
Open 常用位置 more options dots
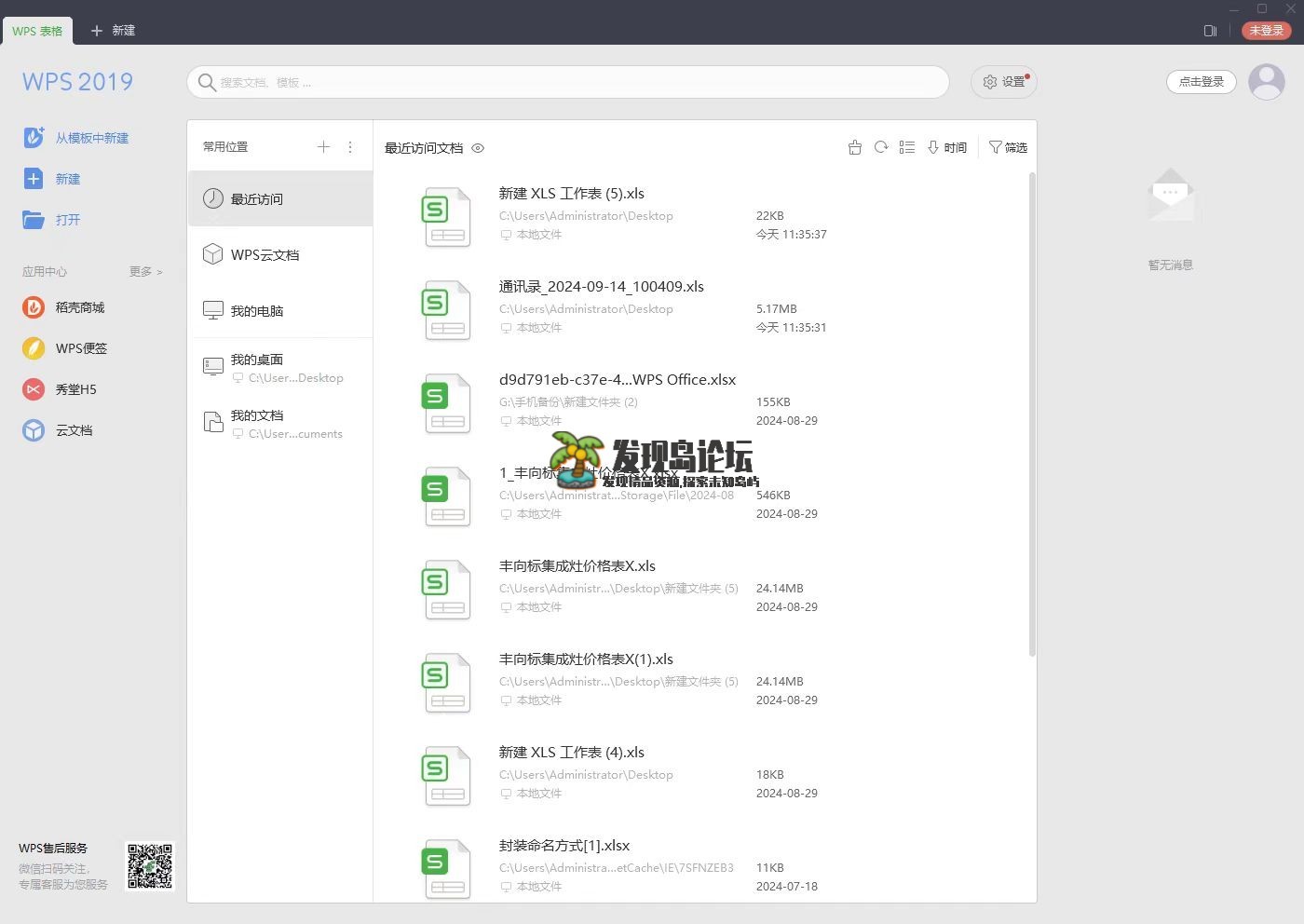pos(350,146)
